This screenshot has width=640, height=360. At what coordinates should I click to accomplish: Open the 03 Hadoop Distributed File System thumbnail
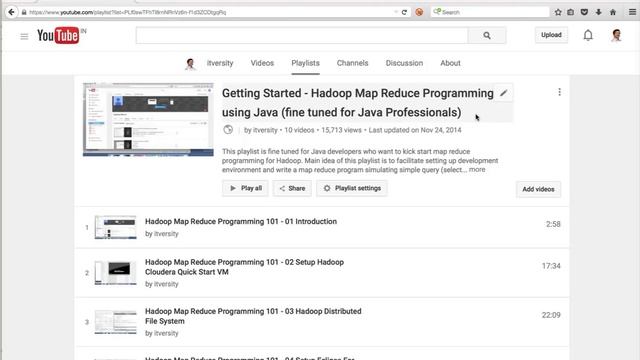[116, 322]
